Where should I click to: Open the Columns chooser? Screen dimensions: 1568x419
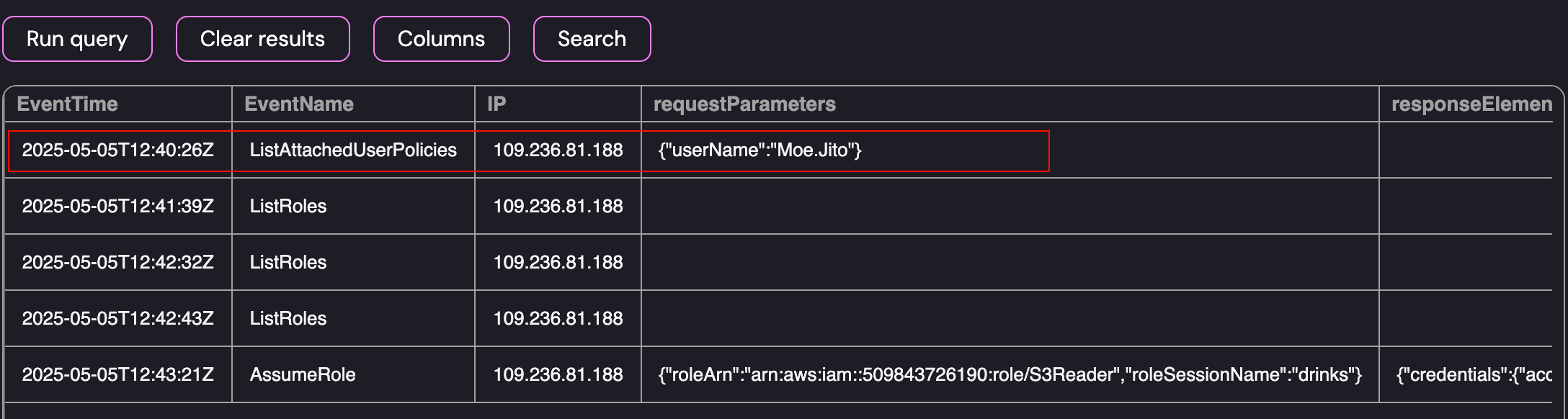pos(441,39)
